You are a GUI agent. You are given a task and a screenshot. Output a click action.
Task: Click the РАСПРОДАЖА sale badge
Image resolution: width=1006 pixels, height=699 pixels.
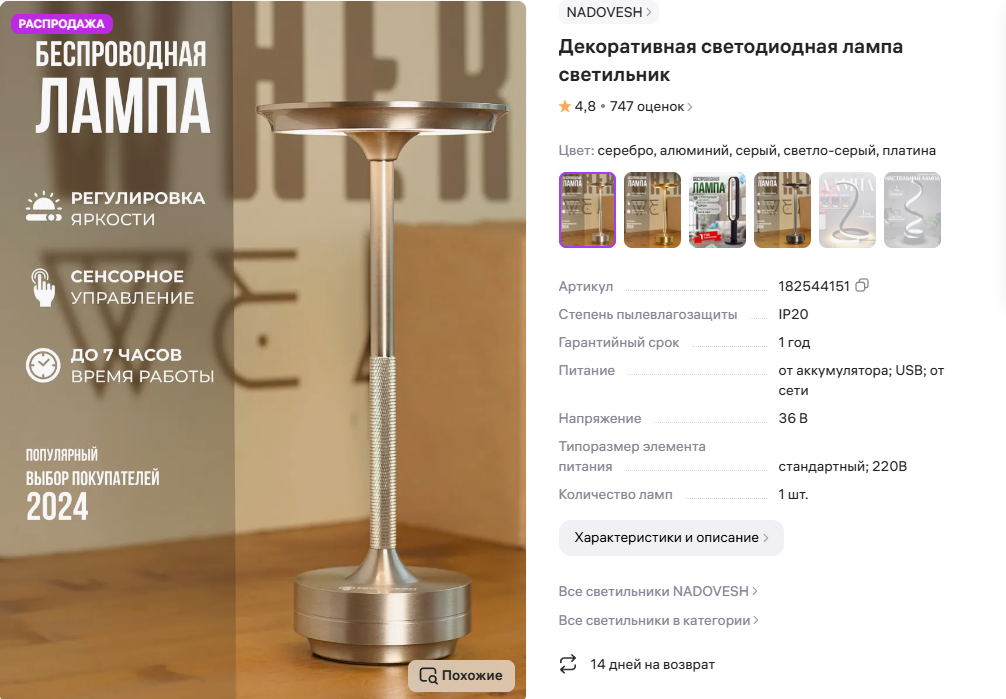pos(62,24)
